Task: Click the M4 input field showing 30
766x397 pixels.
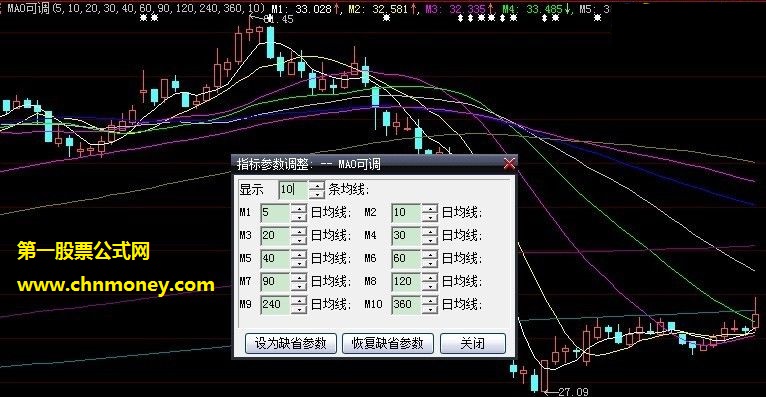Action: [406, 236]
